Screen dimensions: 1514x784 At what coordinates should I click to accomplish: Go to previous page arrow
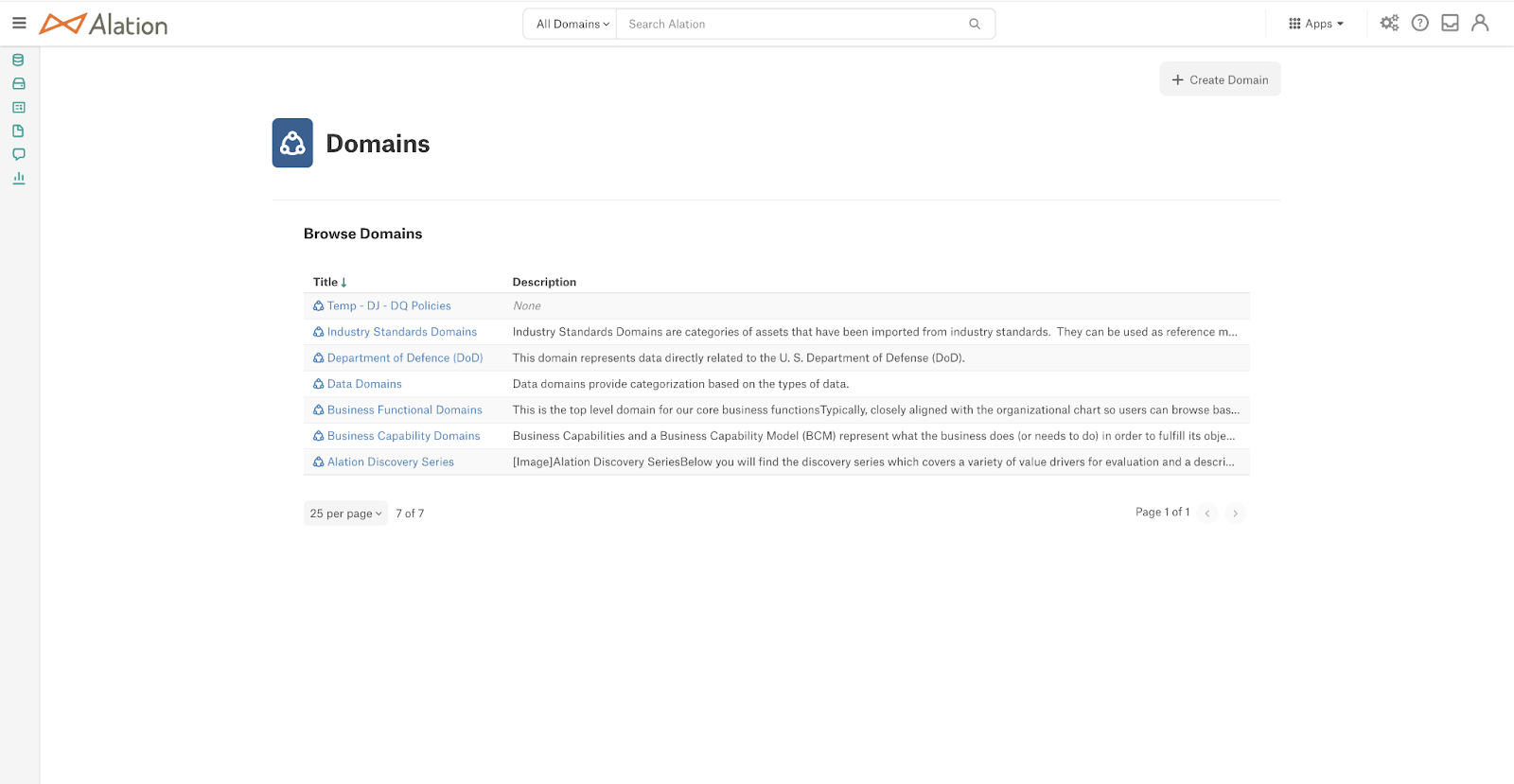pyautogui.click(x=1207, y=513)
